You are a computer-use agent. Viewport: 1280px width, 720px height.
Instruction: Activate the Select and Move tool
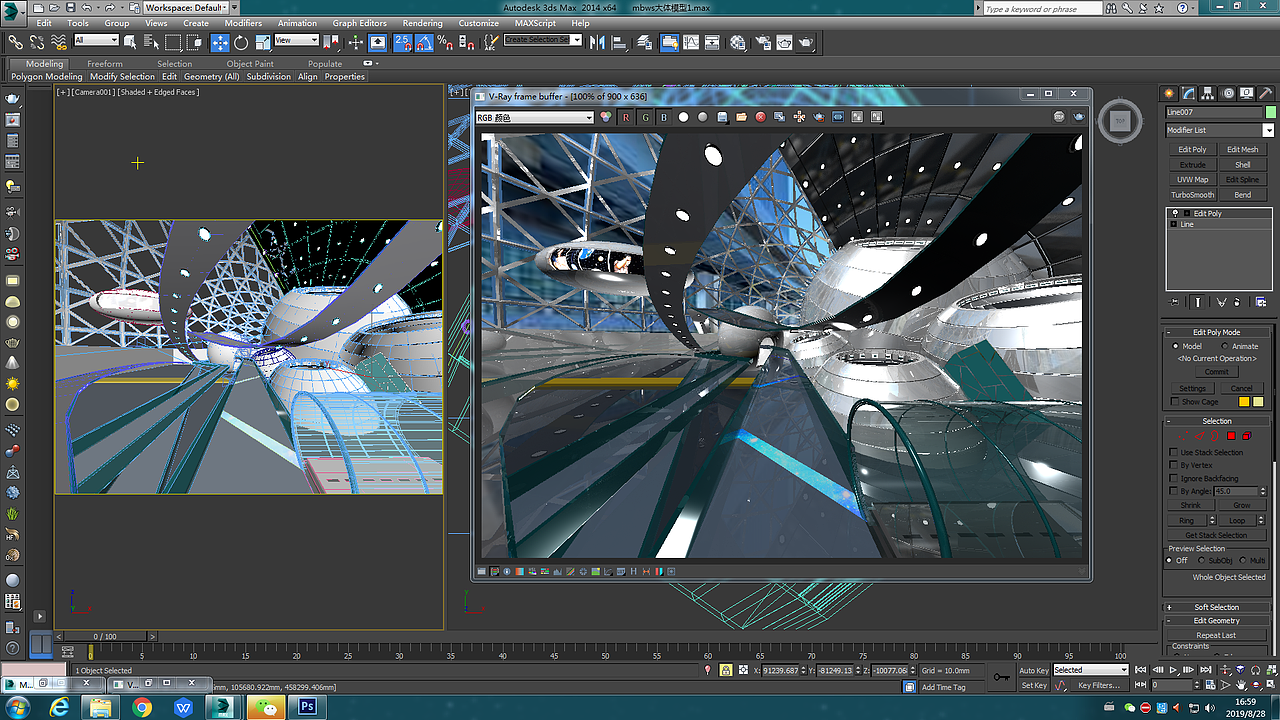tap(220, 42)
